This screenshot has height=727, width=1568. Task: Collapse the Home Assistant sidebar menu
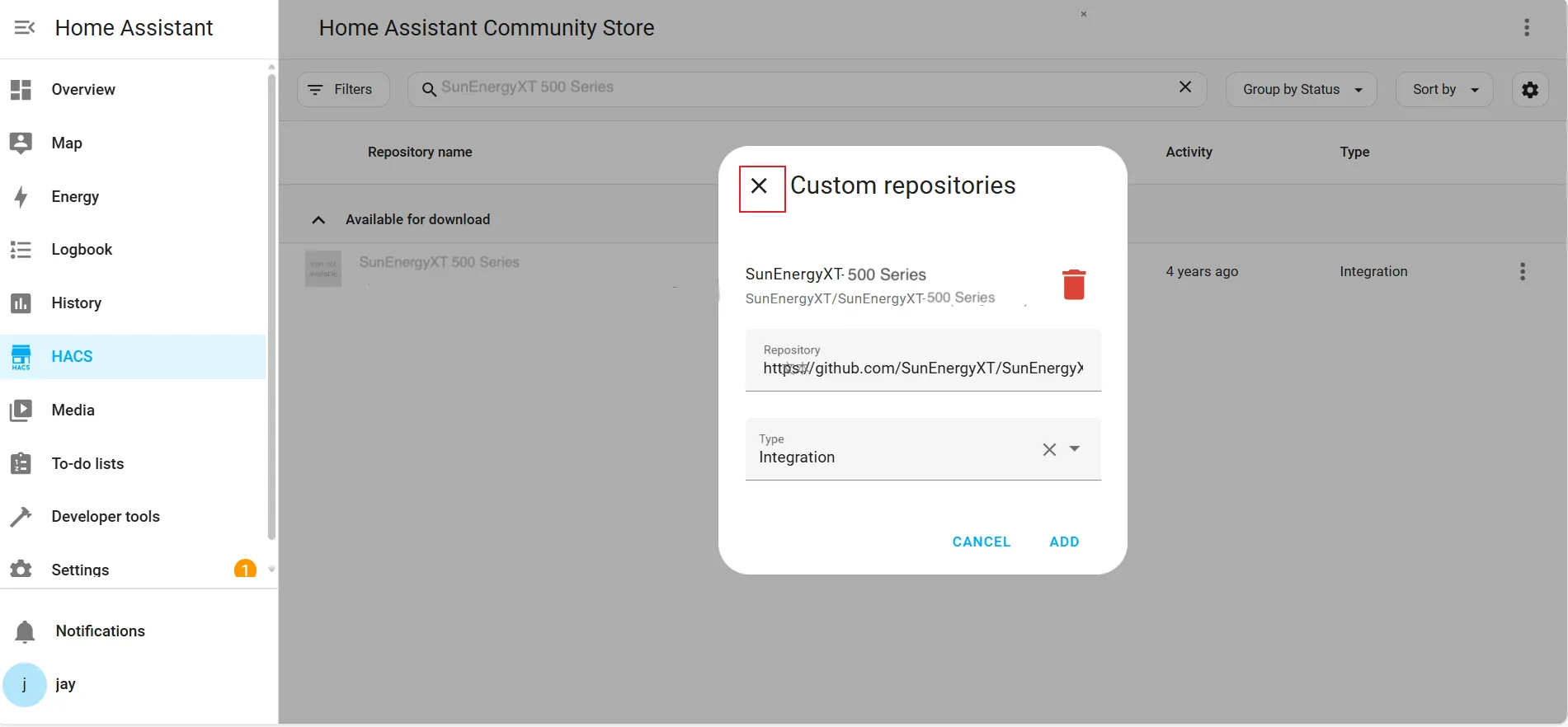[25, 28]
